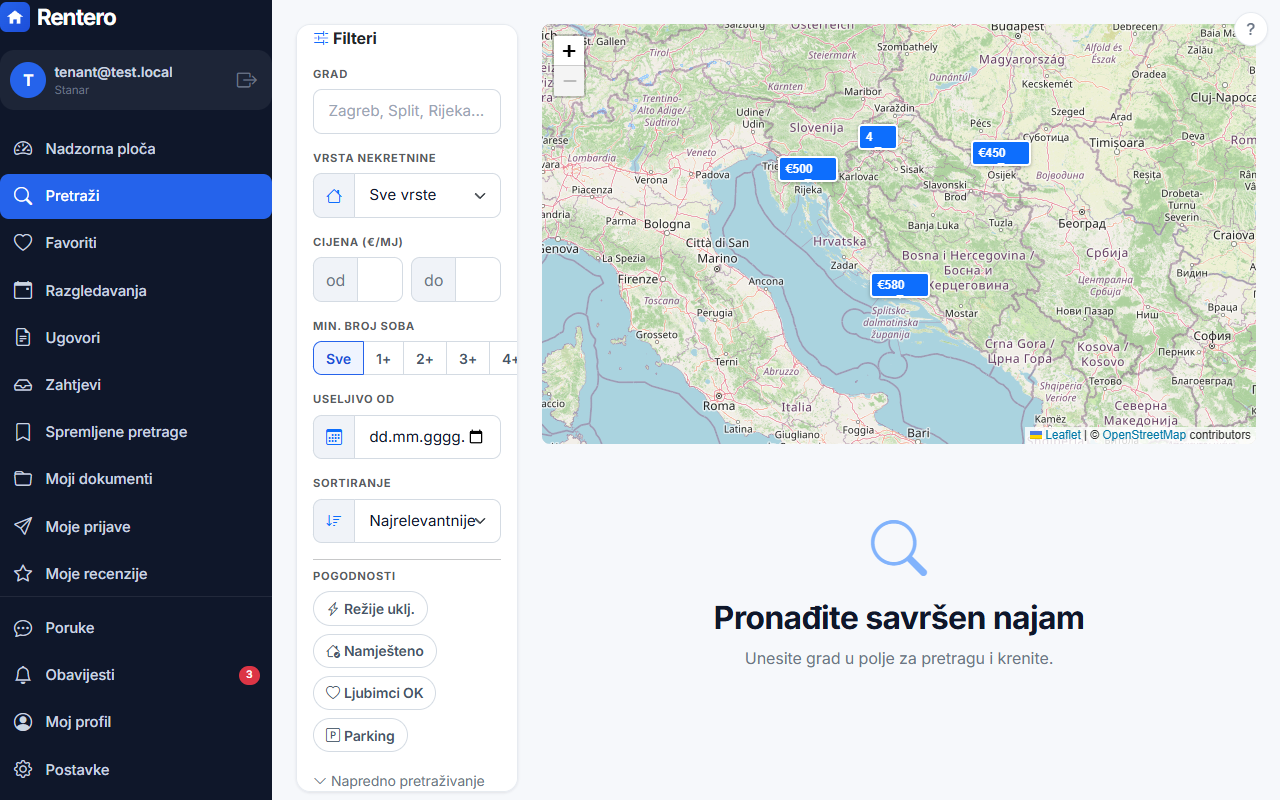The width and height of the screenshot is (1280, 800).
Task: Click the bookmark icon for Spremljene pretrage
Action: tap(23, 432)
